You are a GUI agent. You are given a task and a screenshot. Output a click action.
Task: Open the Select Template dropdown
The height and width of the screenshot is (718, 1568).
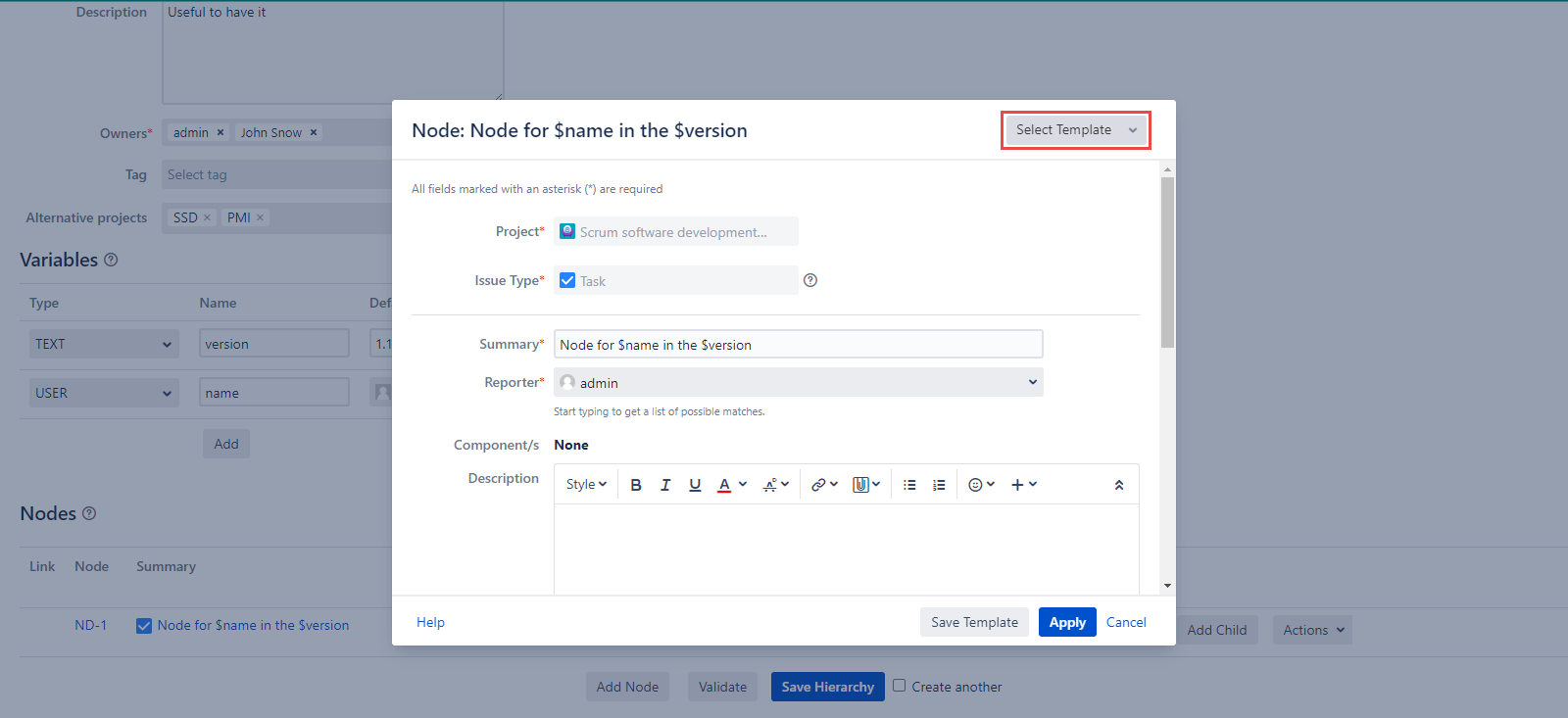point(1075,130)
